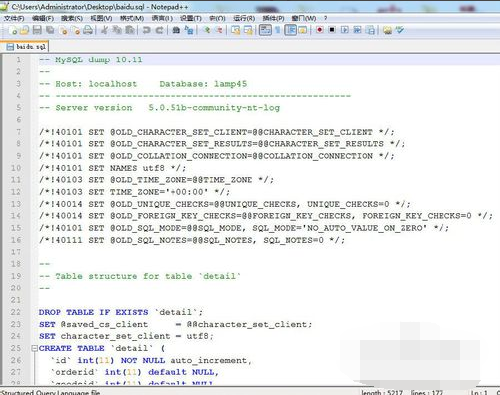The width and height of the screenshot is (500, 395).
Task: Collapse the CREATE TABLE fold marker
Action: [x=34, y=348]
